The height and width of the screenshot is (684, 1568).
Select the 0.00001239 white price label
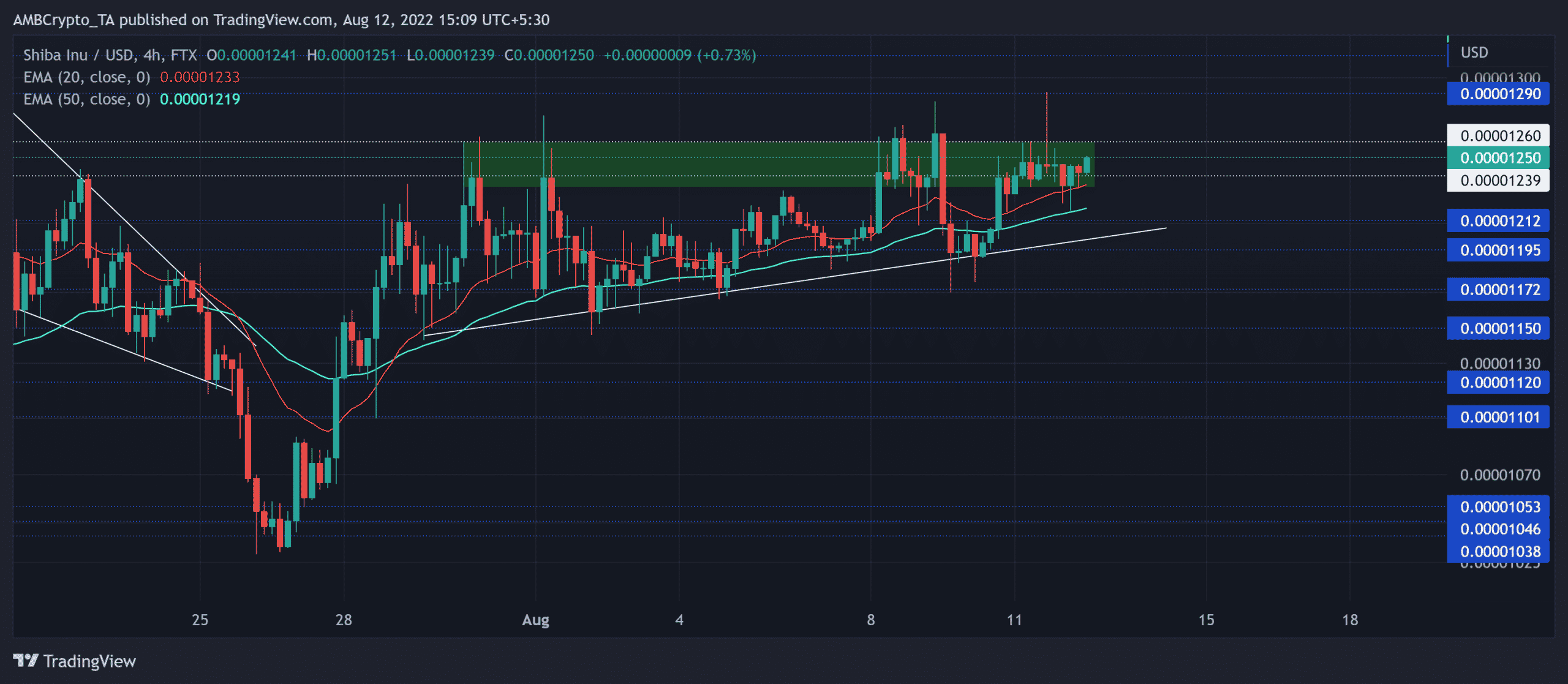click(1498, 181)
